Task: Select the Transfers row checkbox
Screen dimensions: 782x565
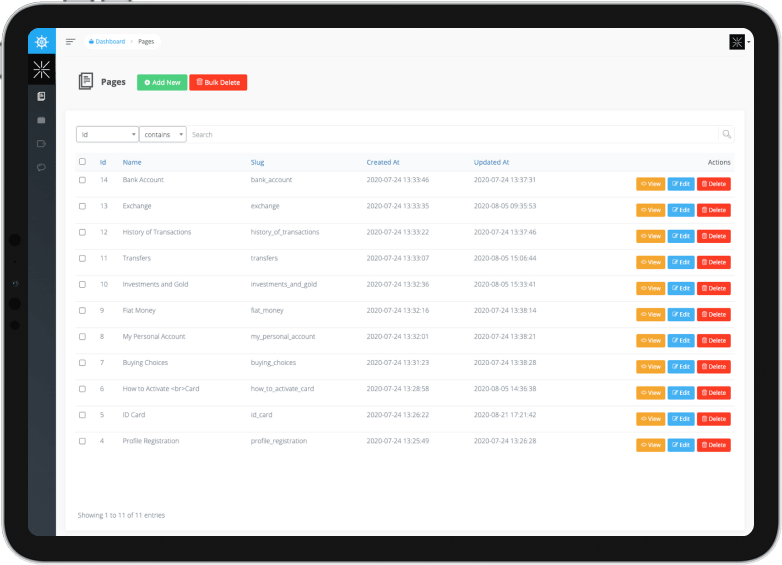Action: coord(83,258)
